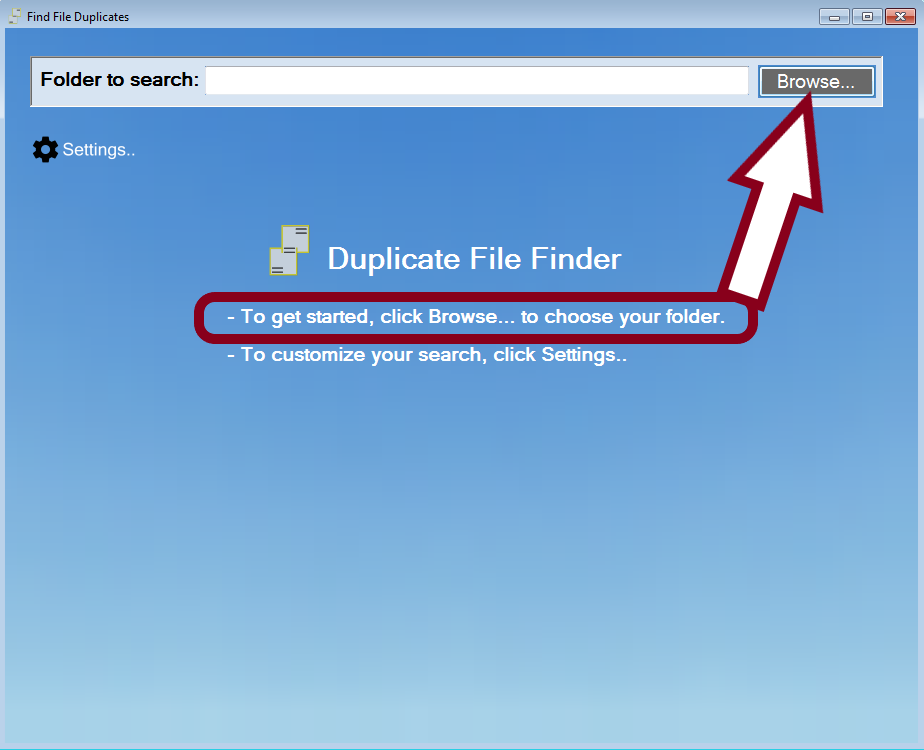Image resolution: width=924 pixels, height=750 pixels.
Task: Minimize the Find File Duplicates window
Action: click(x=834, y=16)
